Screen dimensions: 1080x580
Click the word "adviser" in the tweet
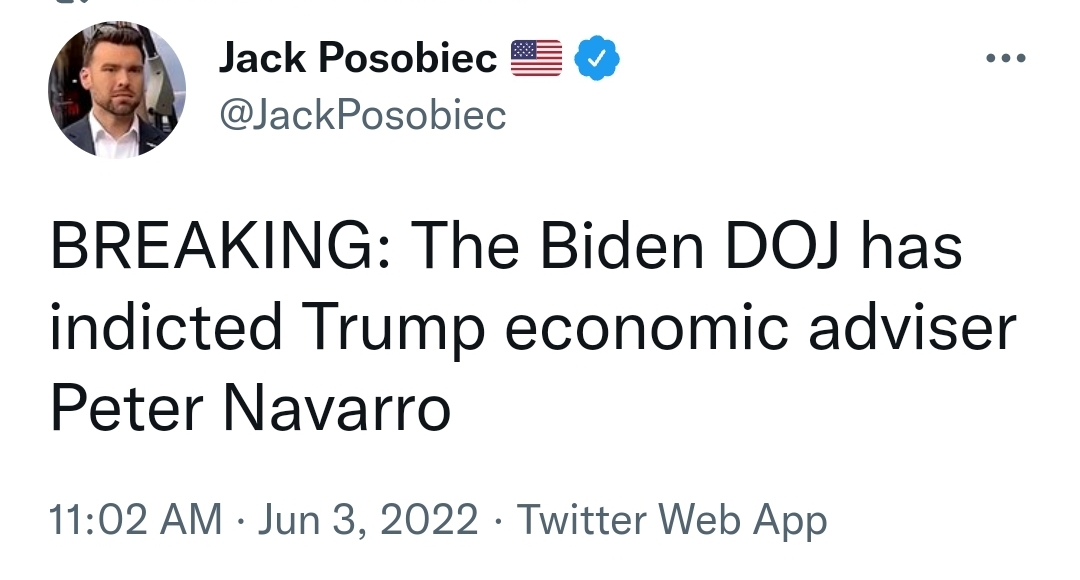click(x=912, y=327)
